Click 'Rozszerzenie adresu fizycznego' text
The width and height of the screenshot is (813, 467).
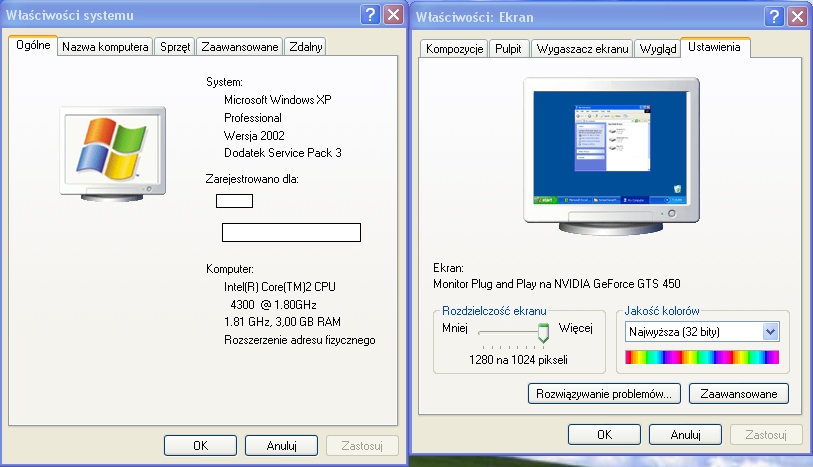pos(300,340)
